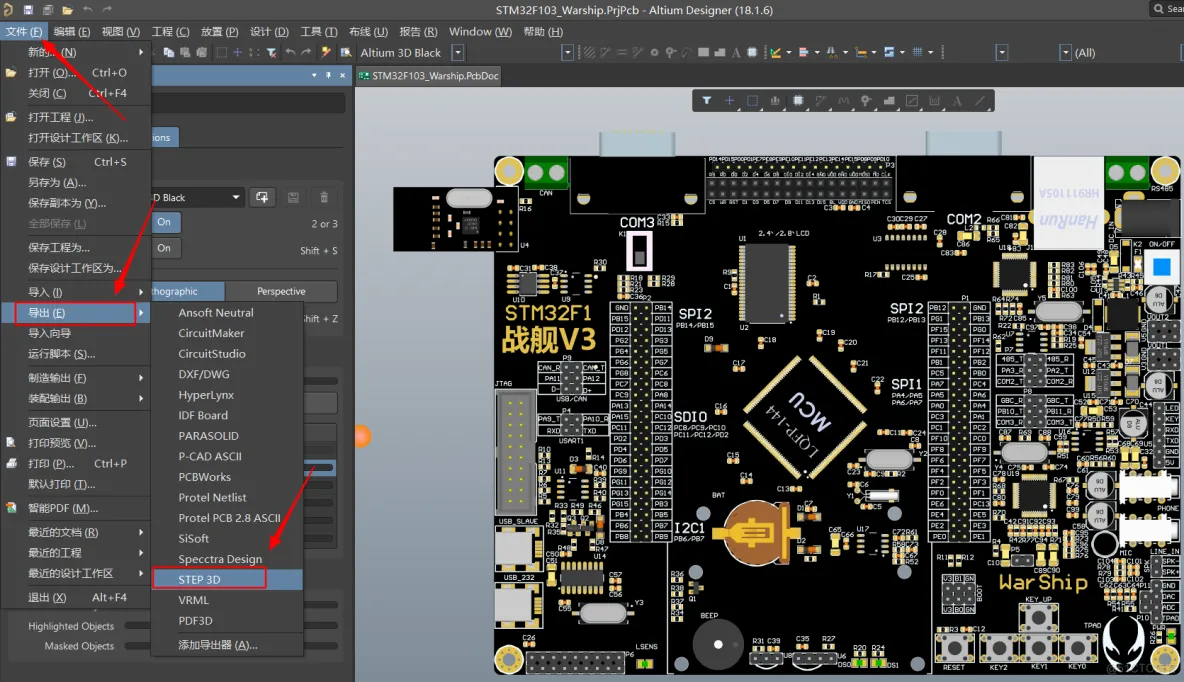The image size is (1184, 682).
Task: Click the filter icon in the floating PCB toolbar
Action: pos(706,101)
